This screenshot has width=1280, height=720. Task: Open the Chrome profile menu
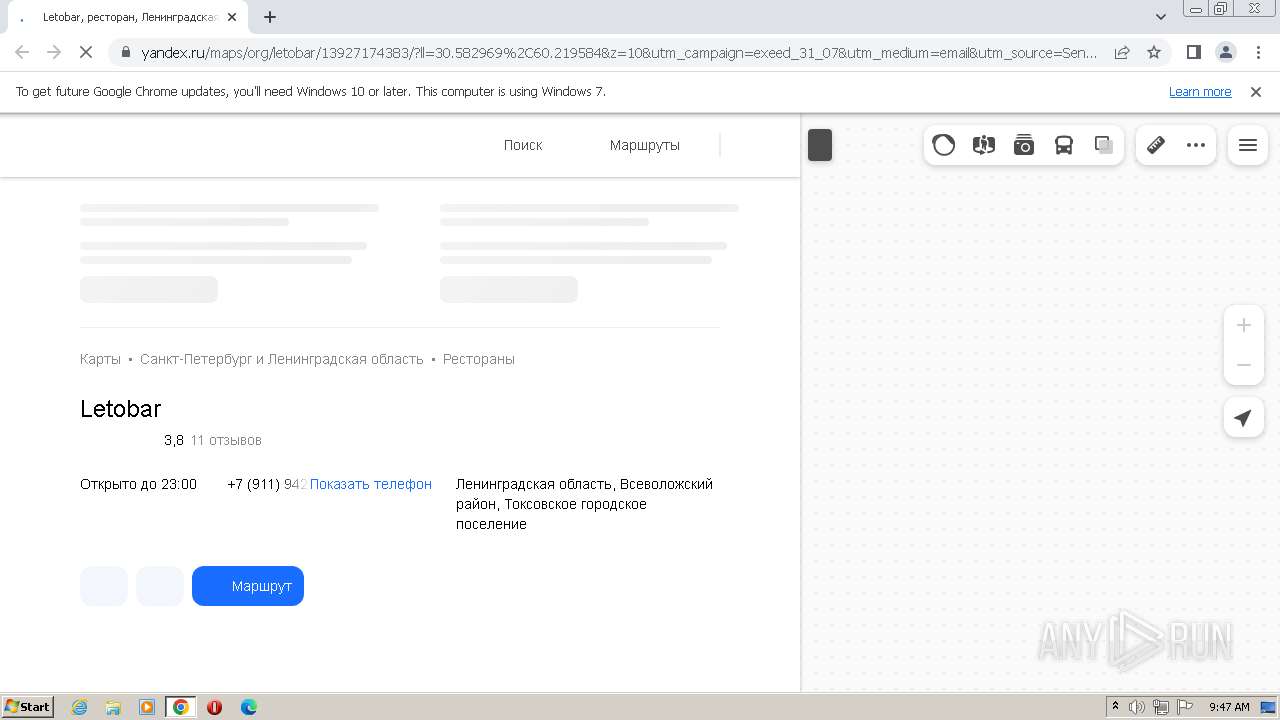(x=1225, y=52)
